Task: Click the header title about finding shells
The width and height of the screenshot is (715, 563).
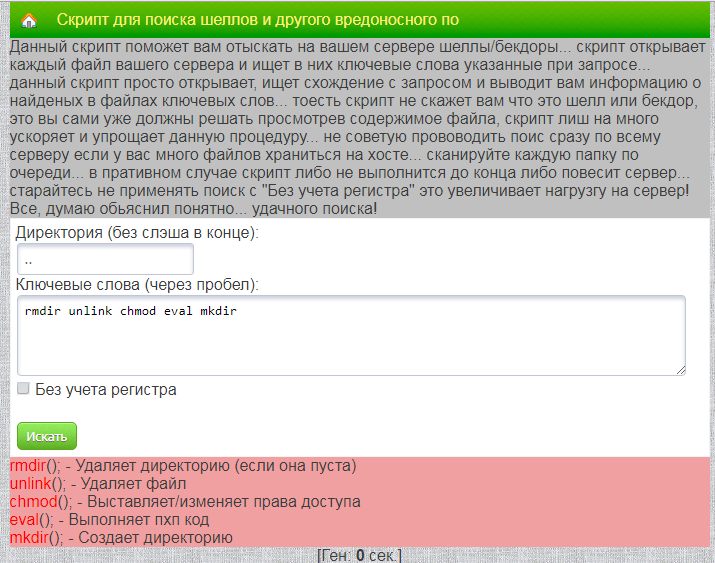Action: pos(258,20)
